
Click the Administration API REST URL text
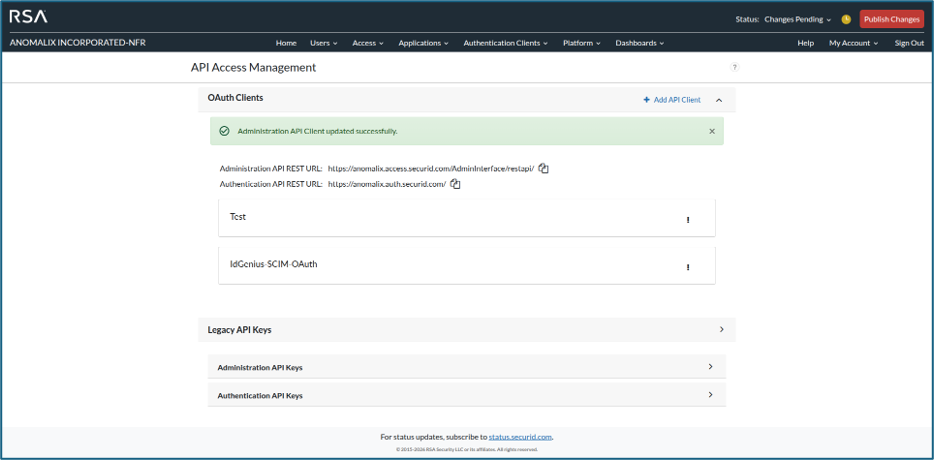[x=431, y=169]
